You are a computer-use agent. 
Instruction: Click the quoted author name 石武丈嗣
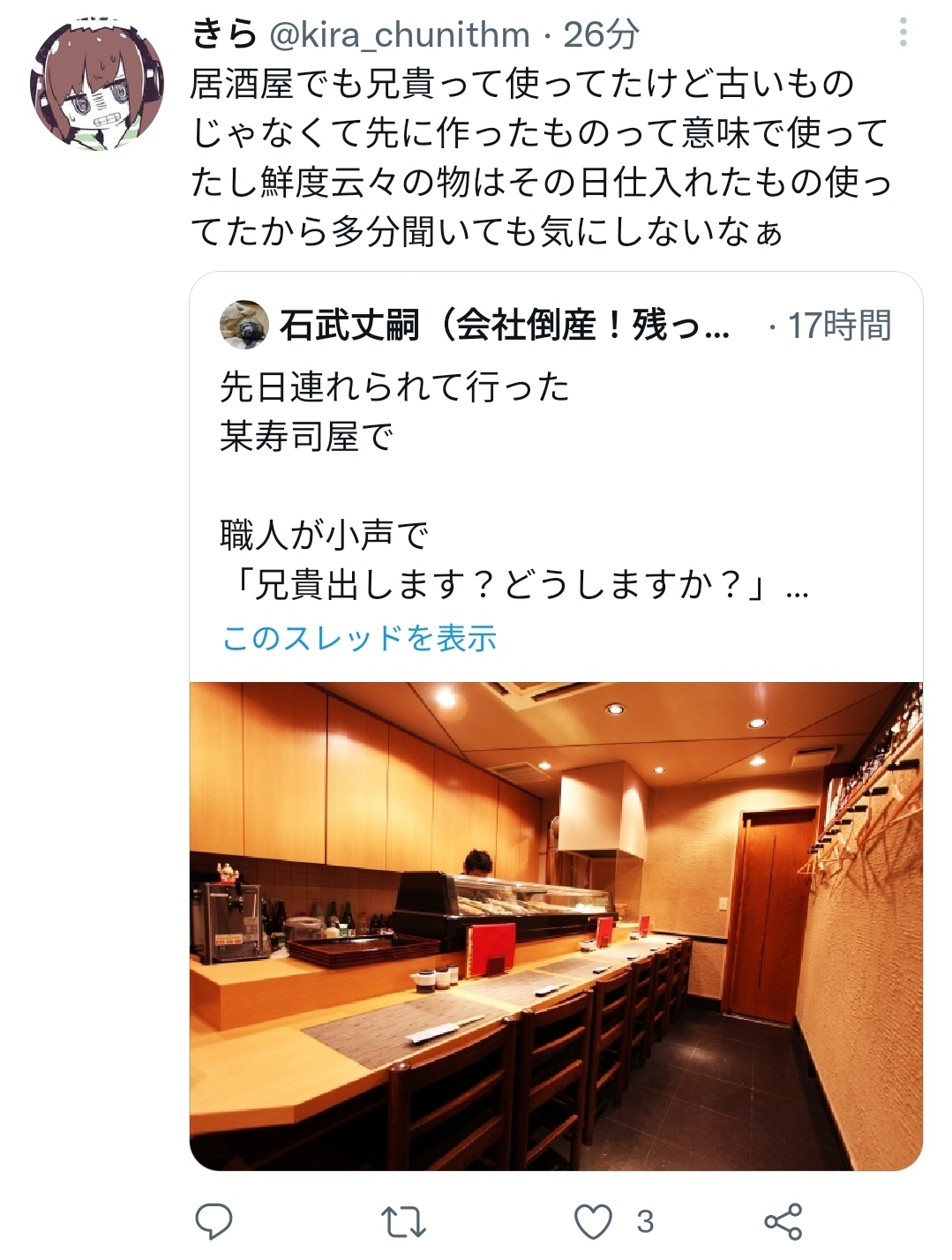click(x=349, y=326)
